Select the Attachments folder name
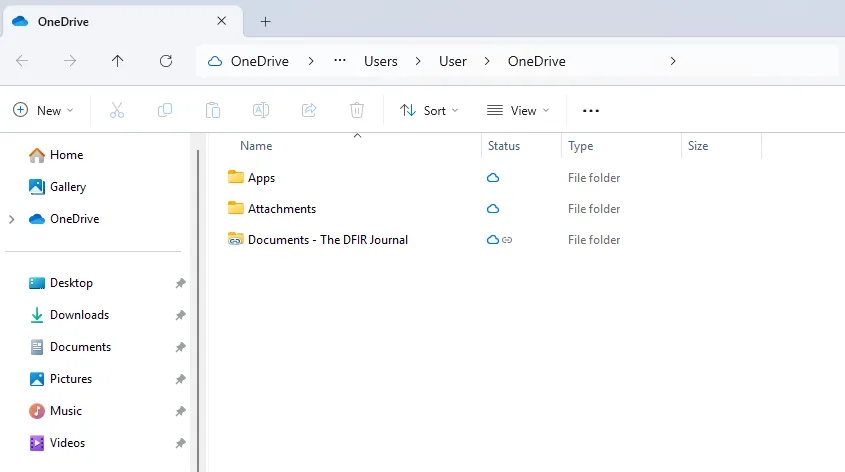The image size is (845, 472). pyautogui.click(x=282, y=209)
